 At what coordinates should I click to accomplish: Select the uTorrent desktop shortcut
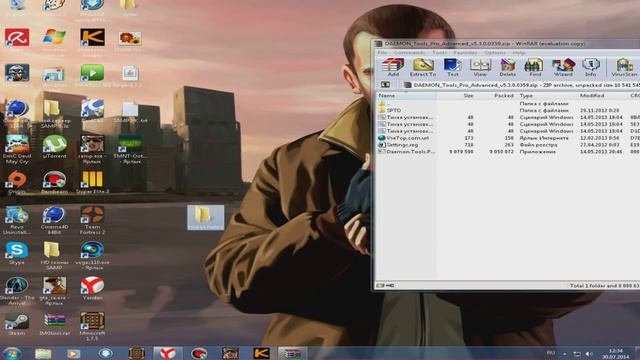(x=54, y=147)
